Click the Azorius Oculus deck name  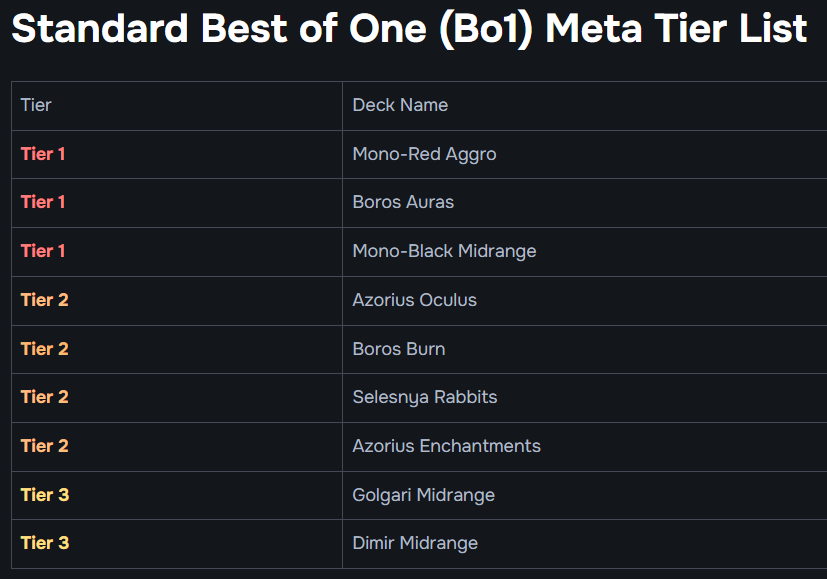414,300
